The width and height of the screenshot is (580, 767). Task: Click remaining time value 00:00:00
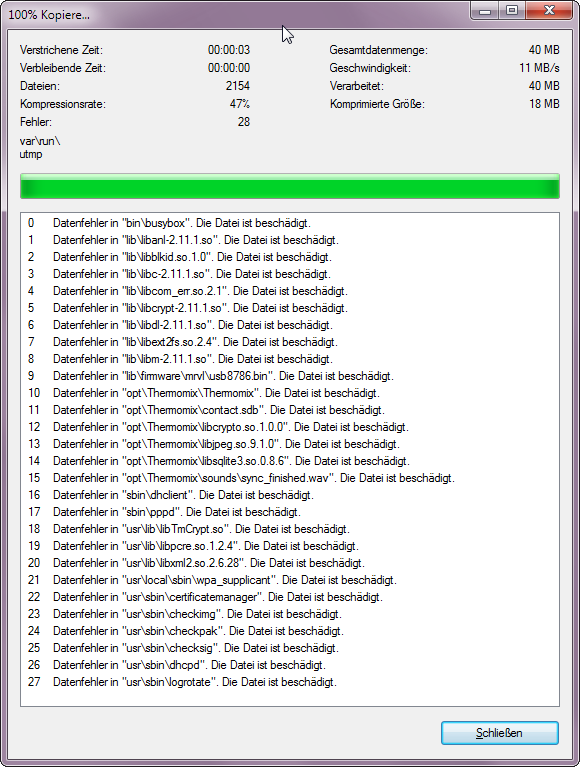pyautogui.click(x=229, y=68)
